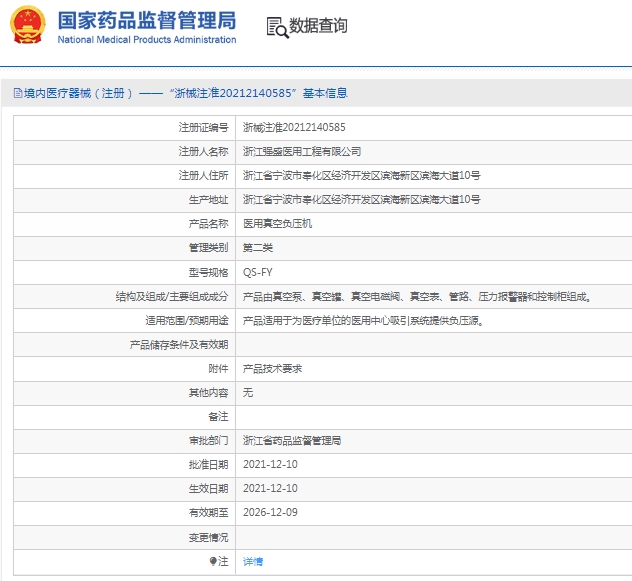Click expiry date 2026-12-09
The width and height of the screenshot is (632, 581).
[x=270, y=512]
